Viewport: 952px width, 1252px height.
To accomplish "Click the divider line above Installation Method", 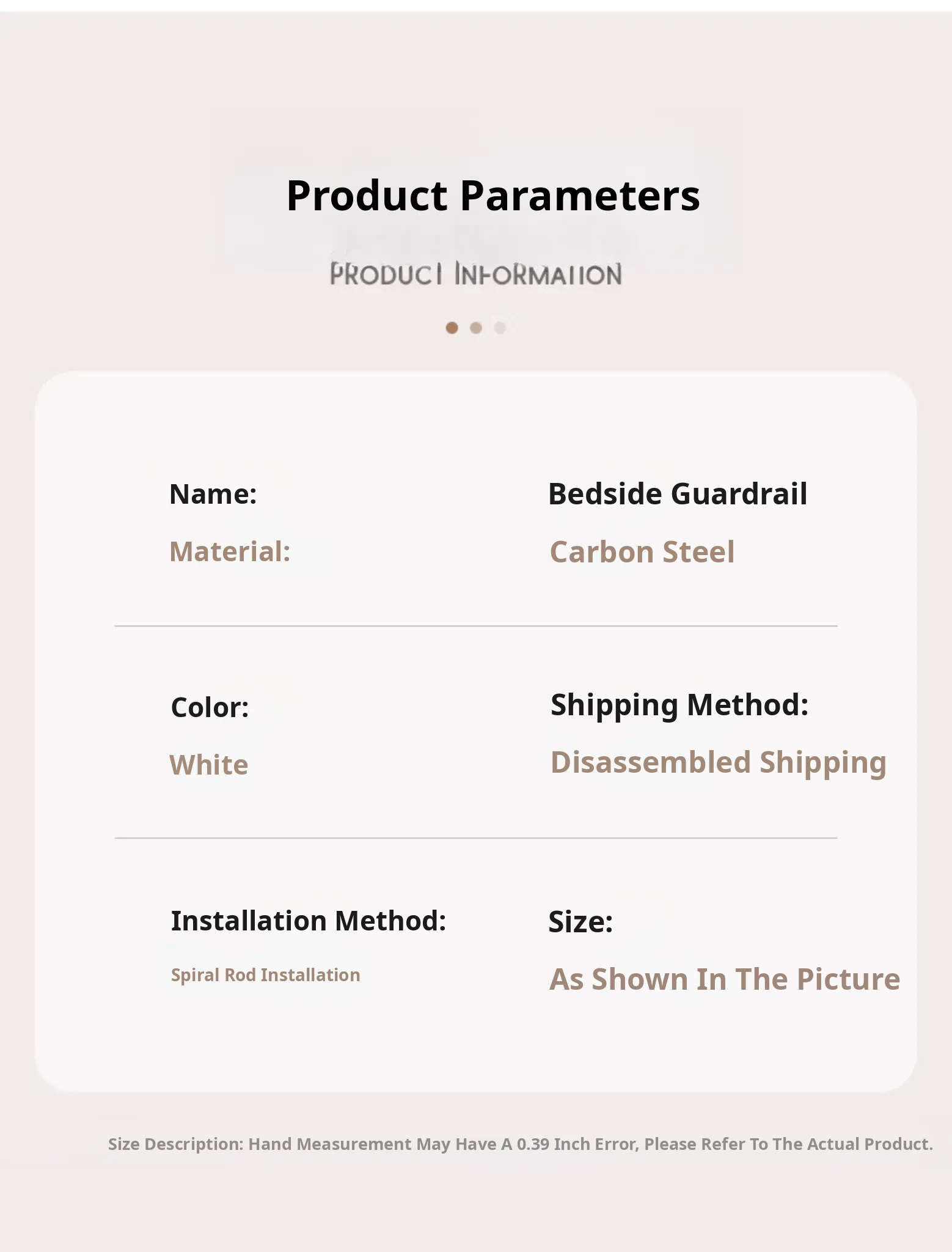I will point(476,838).
